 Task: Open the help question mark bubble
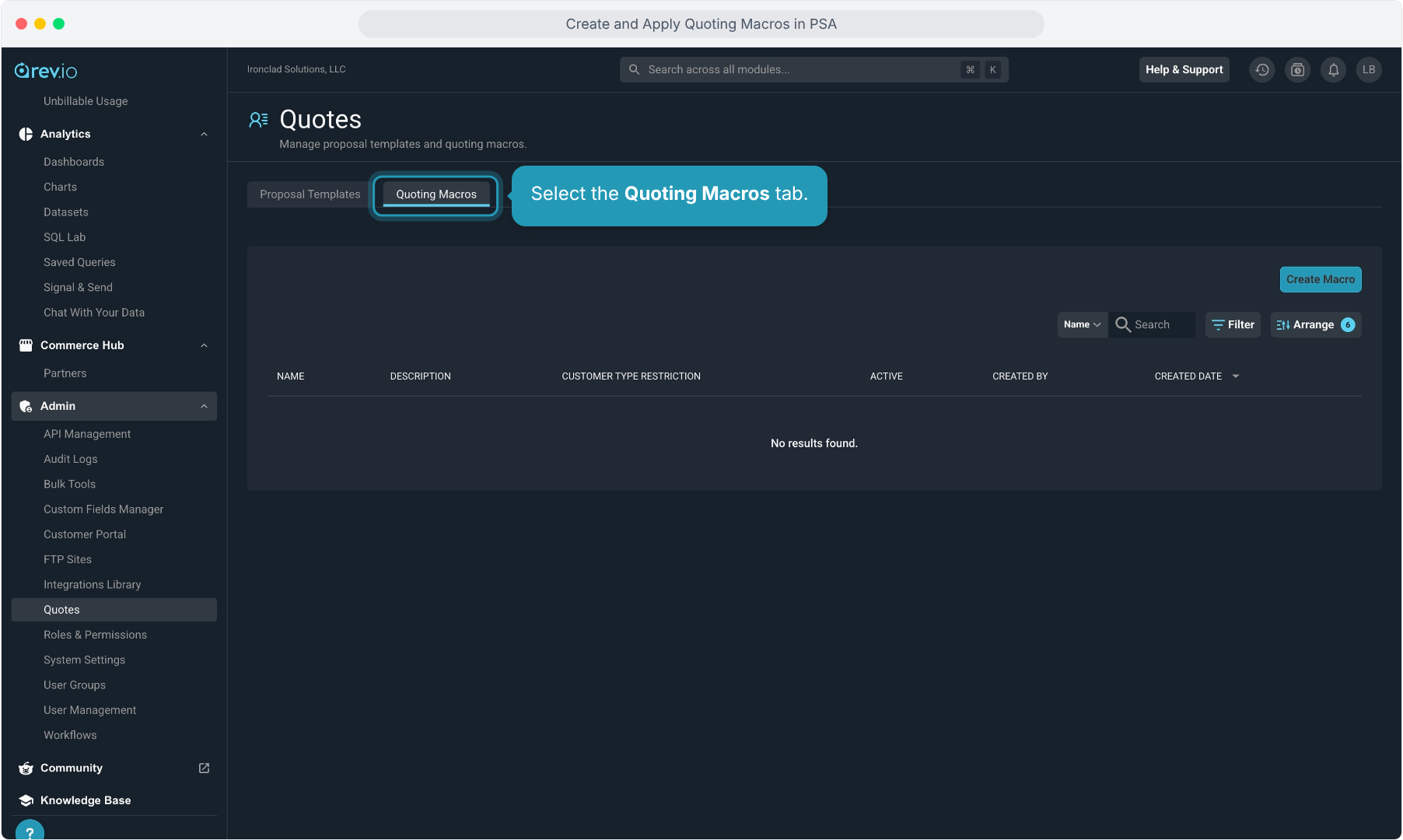point(30,831)
